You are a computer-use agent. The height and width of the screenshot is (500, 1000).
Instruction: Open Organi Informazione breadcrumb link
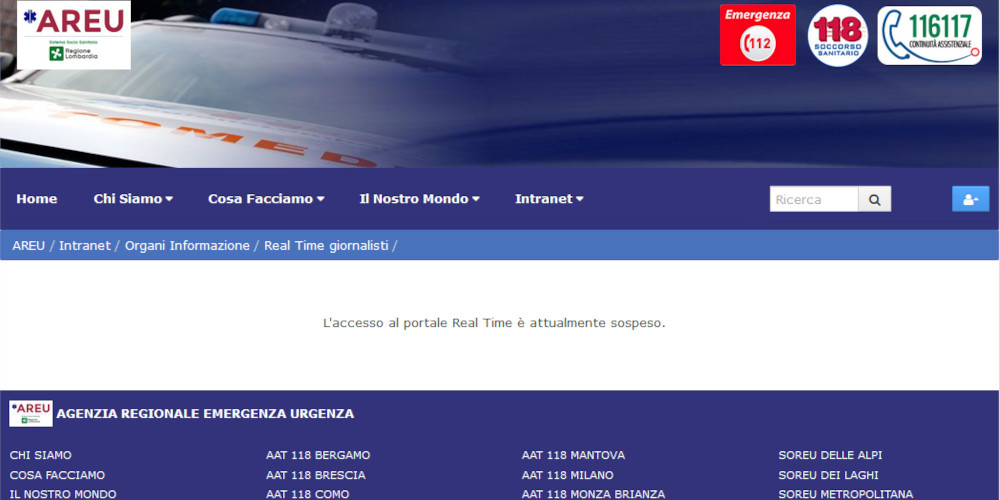[187, 246]
